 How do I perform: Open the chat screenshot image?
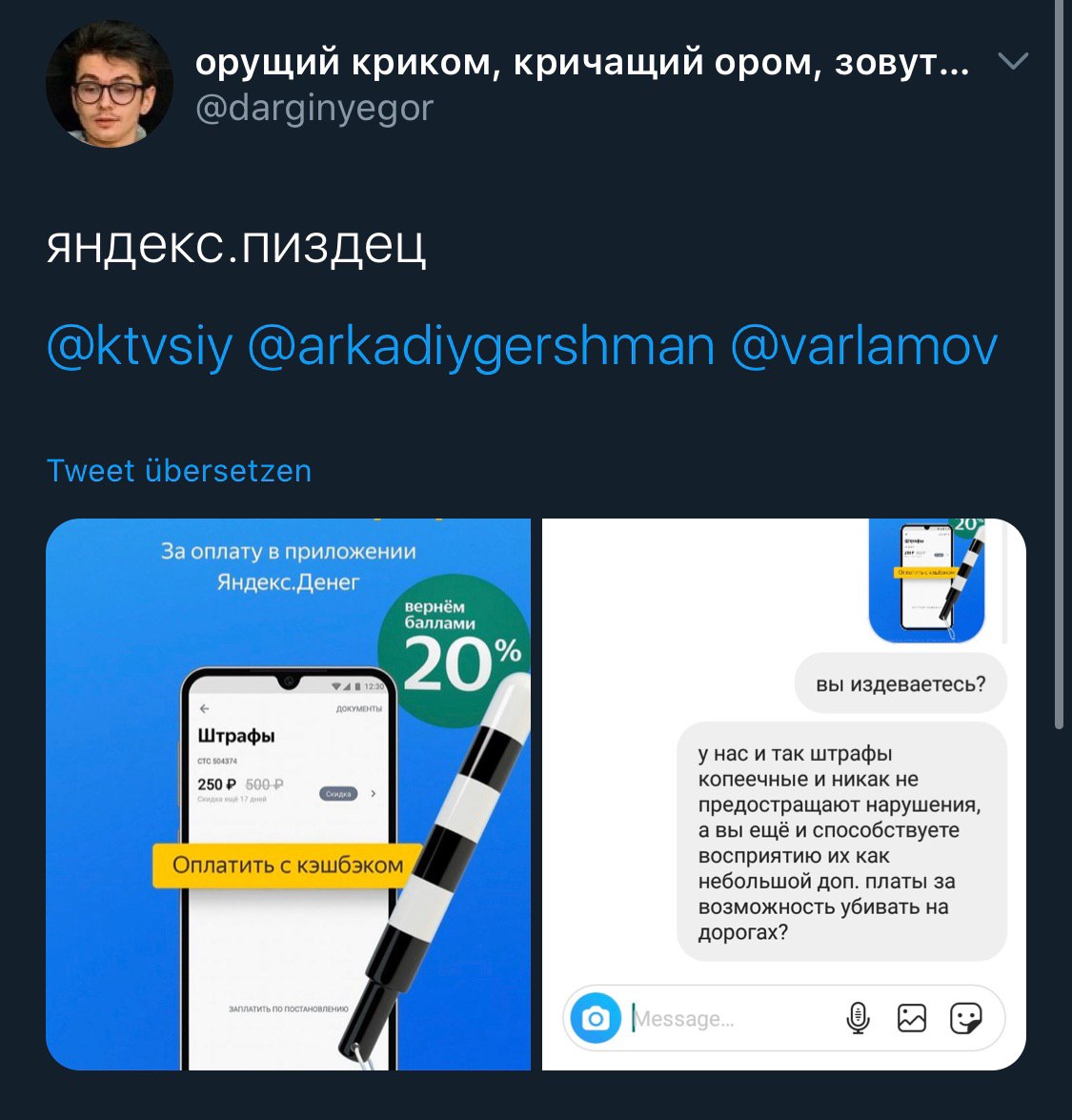784,794
